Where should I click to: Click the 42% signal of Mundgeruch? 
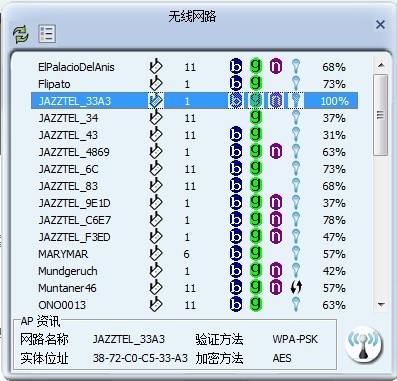[x=334, y=271]
